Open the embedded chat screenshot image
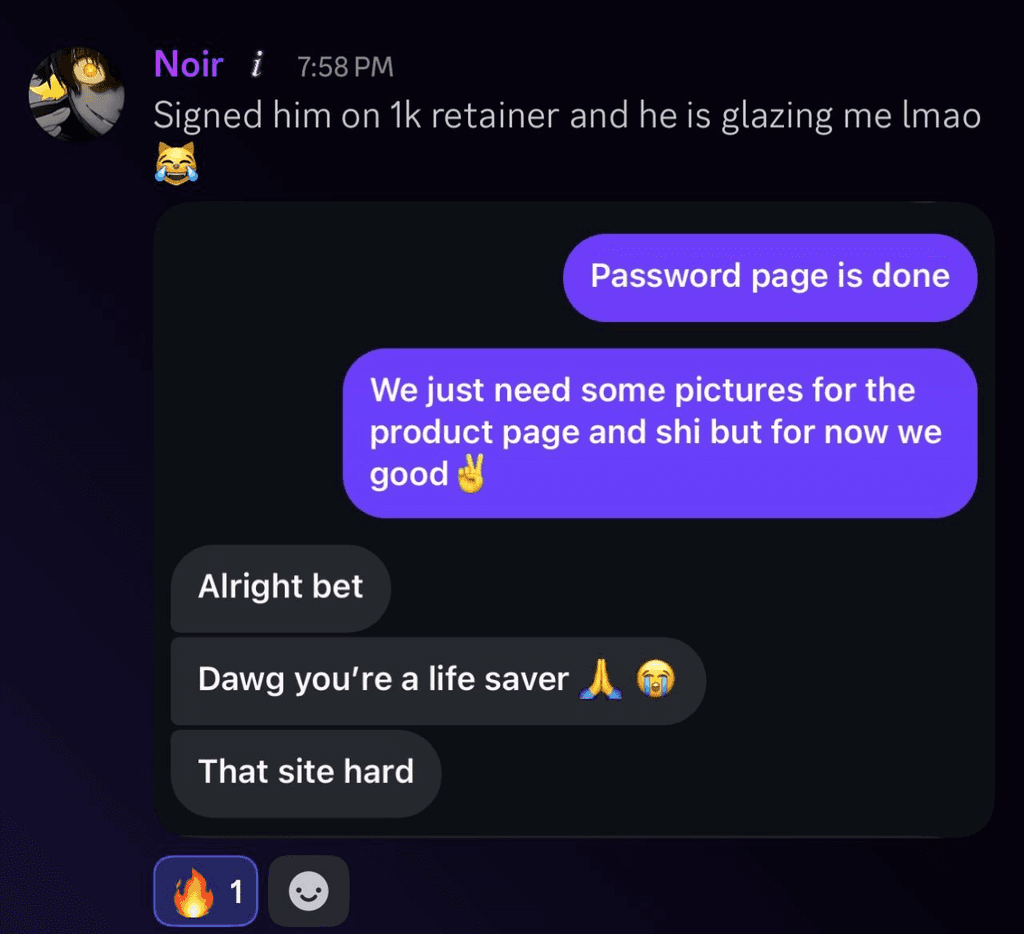Image resolution: width=1024 pixels, height=934 pixels. click(574, 519)
